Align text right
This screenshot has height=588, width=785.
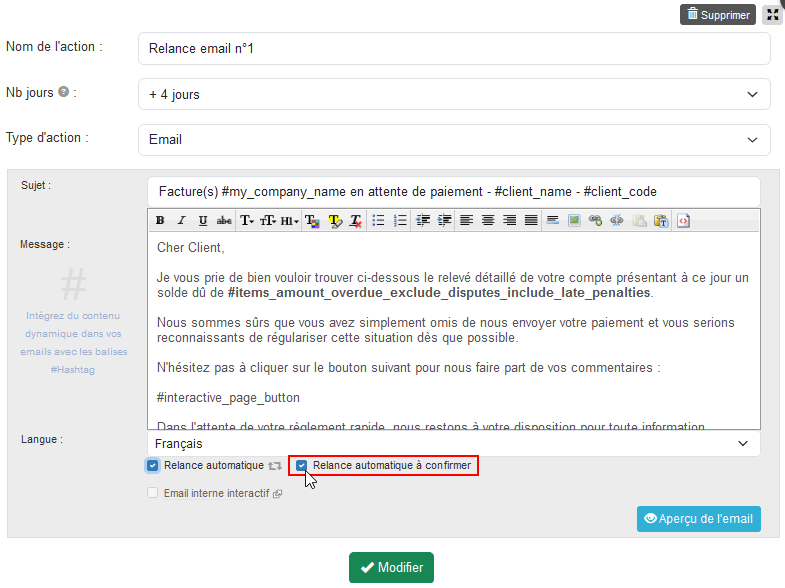pos(510,220)
